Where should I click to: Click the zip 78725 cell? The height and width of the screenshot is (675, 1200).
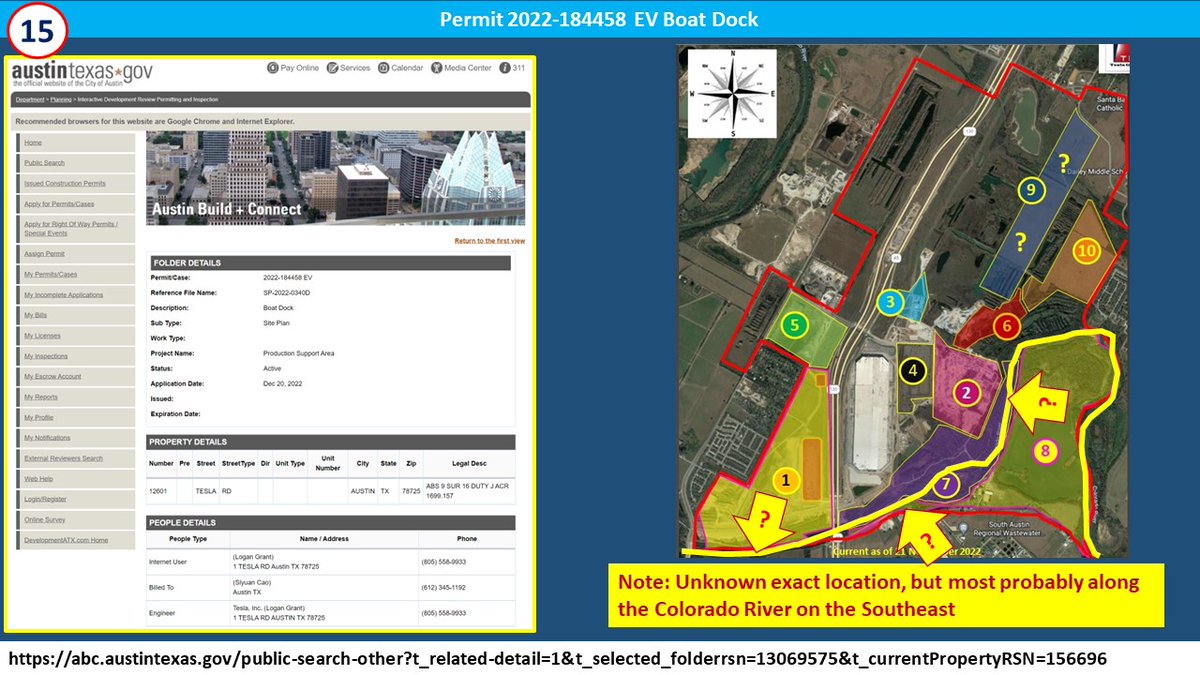pos(412,491)
